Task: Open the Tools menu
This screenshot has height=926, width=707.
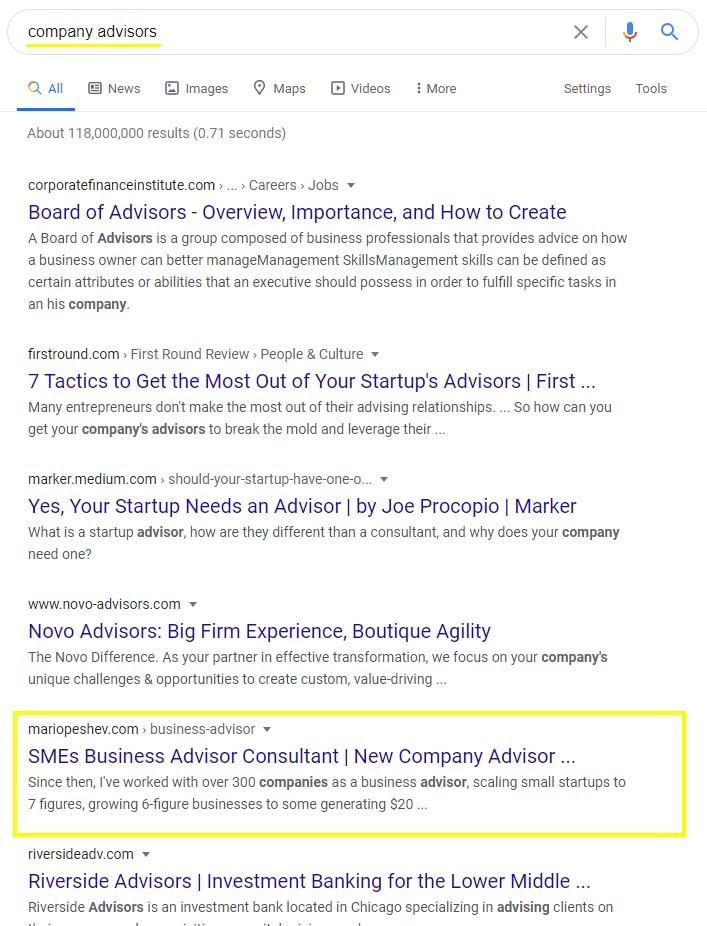Action: [x=651, y=88]
